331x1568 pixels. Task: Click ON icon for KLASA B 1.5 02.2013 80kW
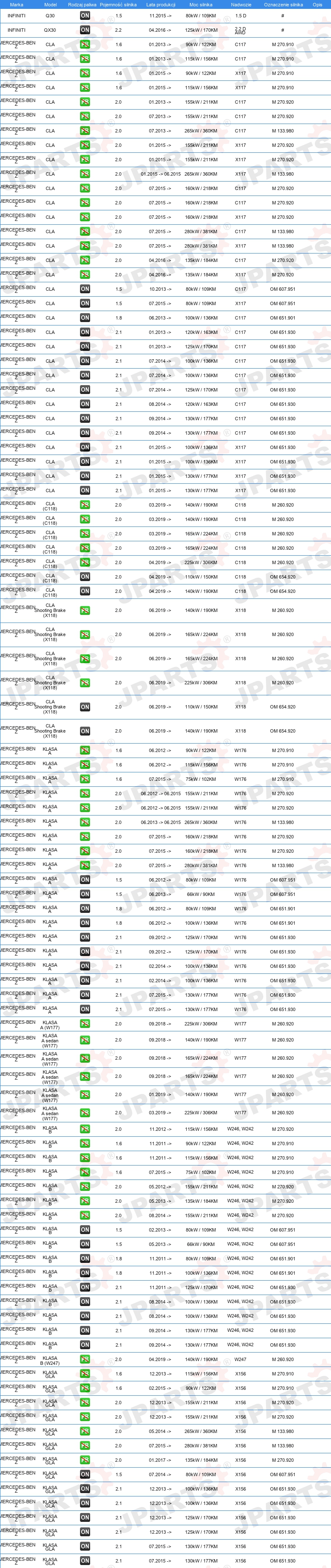click(85, 1229)
